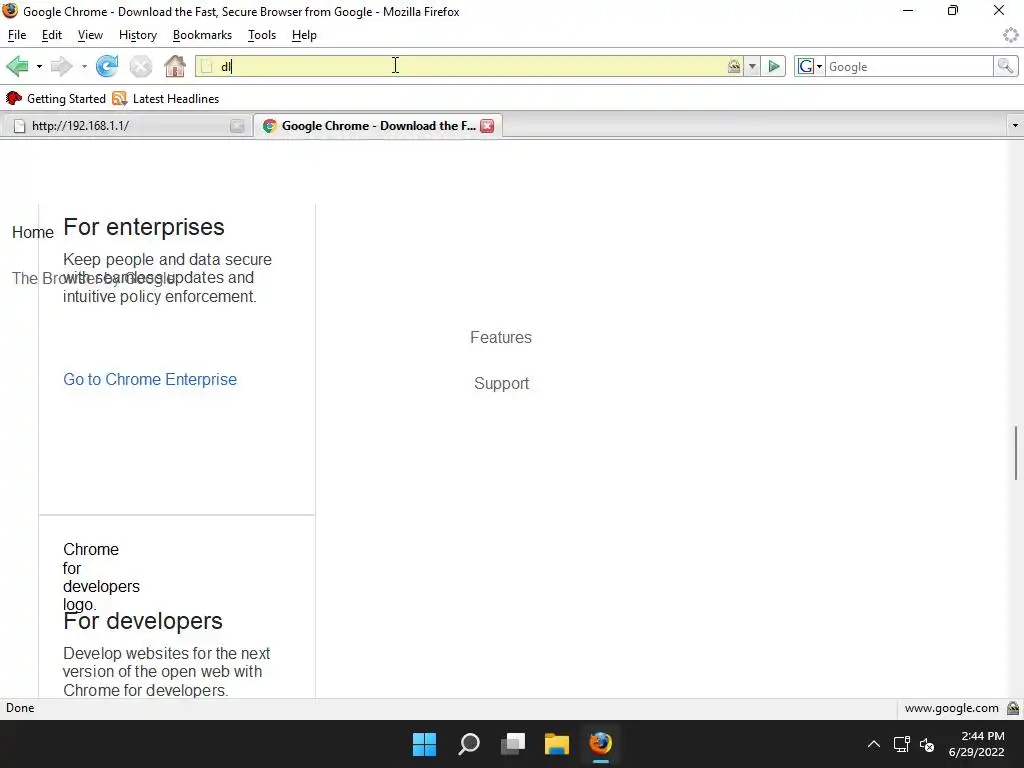Viewport: 1024px width, 768px height.
Task: Click the green Go button
Action: tap(774, 66)
